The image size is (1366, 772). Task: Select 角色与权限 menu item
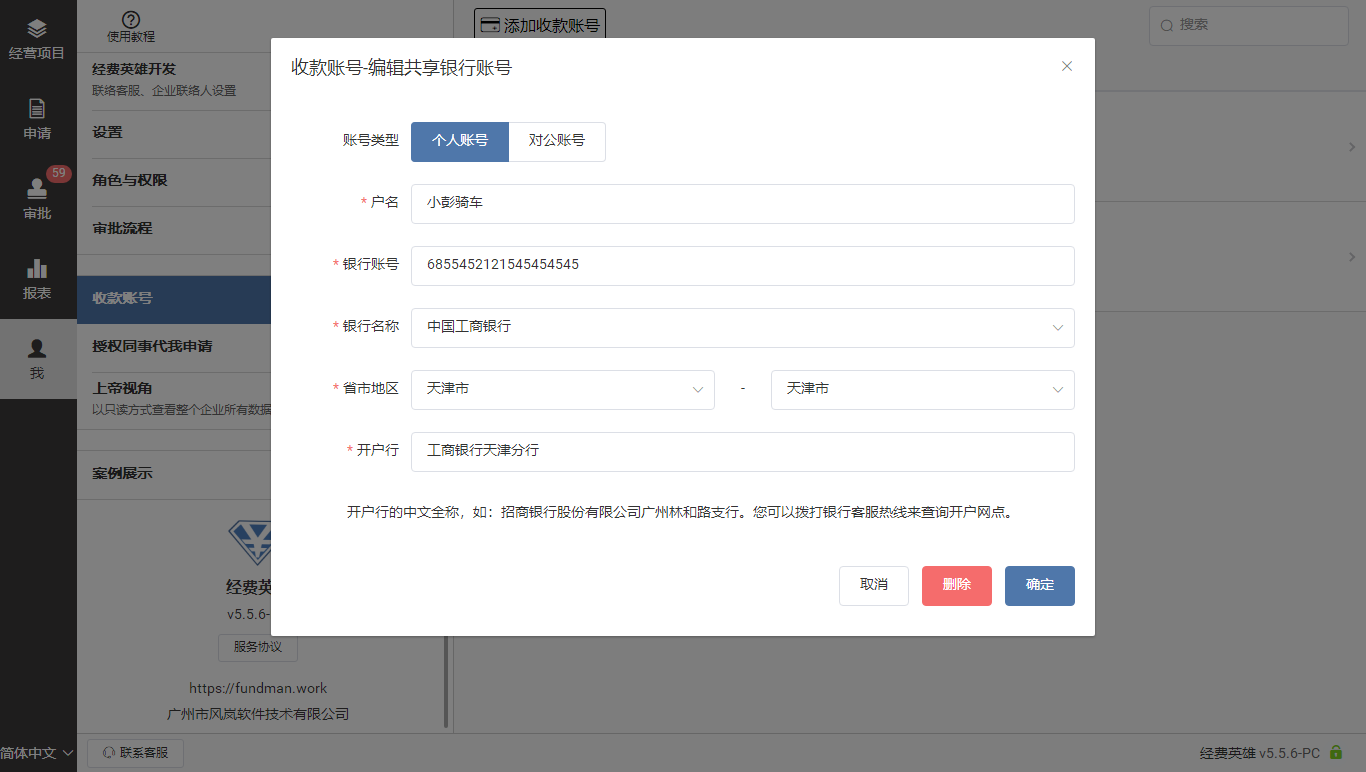click(130, 180)
